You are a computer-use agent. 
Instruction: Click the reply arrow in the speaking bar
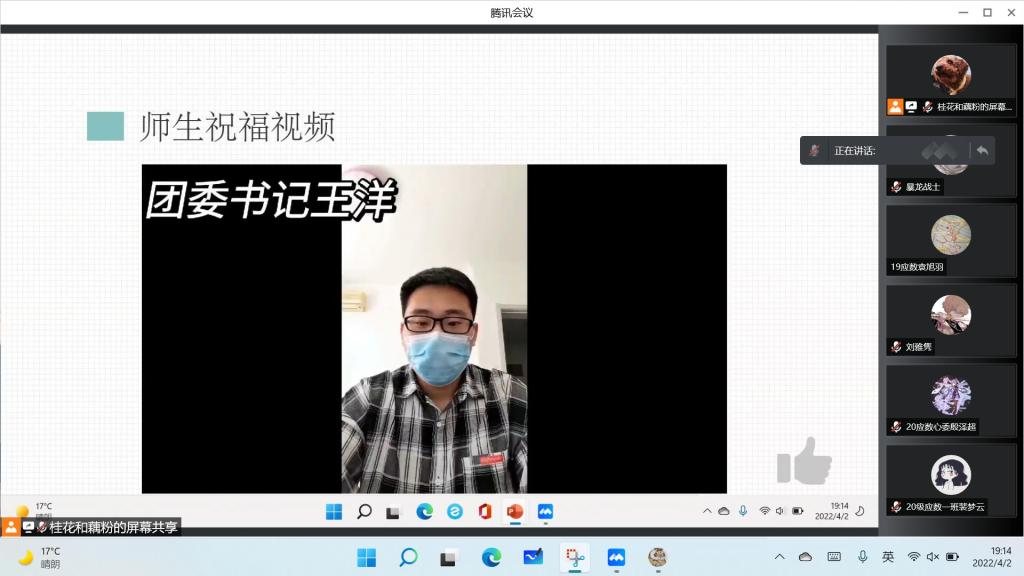click(982, 150)
